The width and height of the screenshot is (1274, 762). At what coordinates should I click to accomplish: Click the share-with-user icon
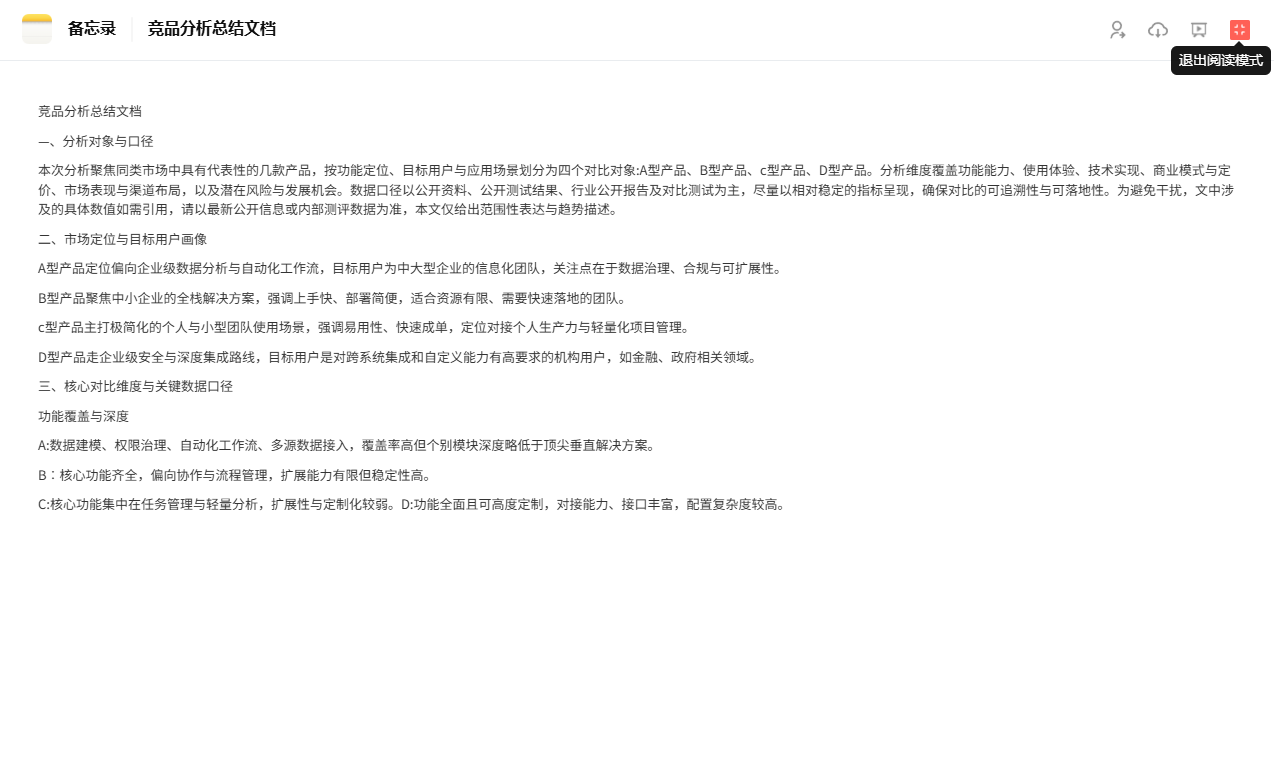click(1117, 30)
